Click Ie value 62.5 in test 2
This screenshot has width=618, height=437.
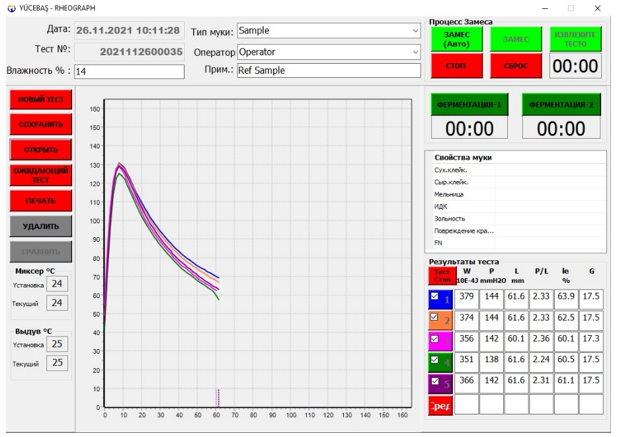[x=566, y=320]
